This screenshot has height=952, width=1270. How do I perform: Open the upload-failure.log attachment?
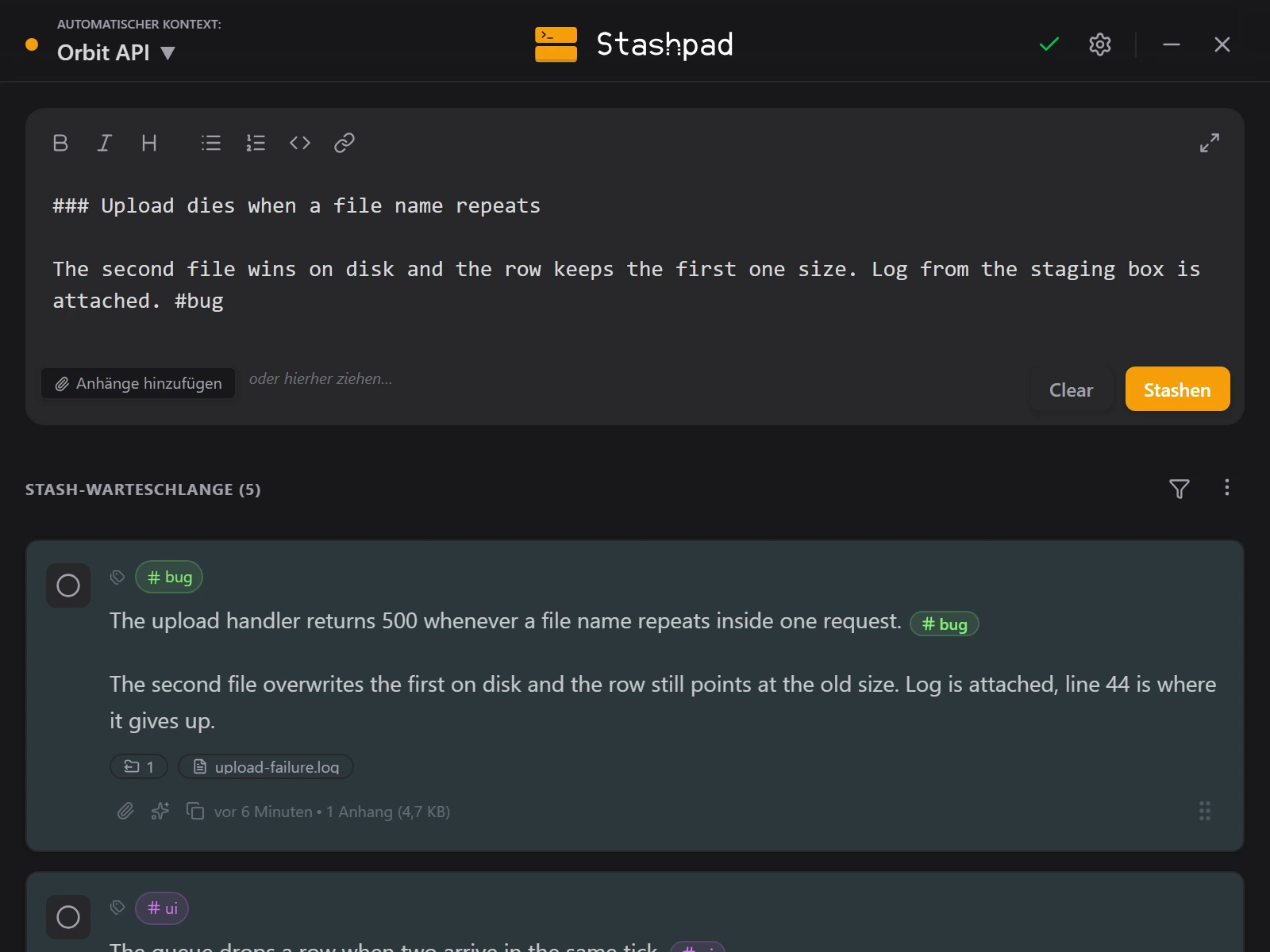point(266,766)
